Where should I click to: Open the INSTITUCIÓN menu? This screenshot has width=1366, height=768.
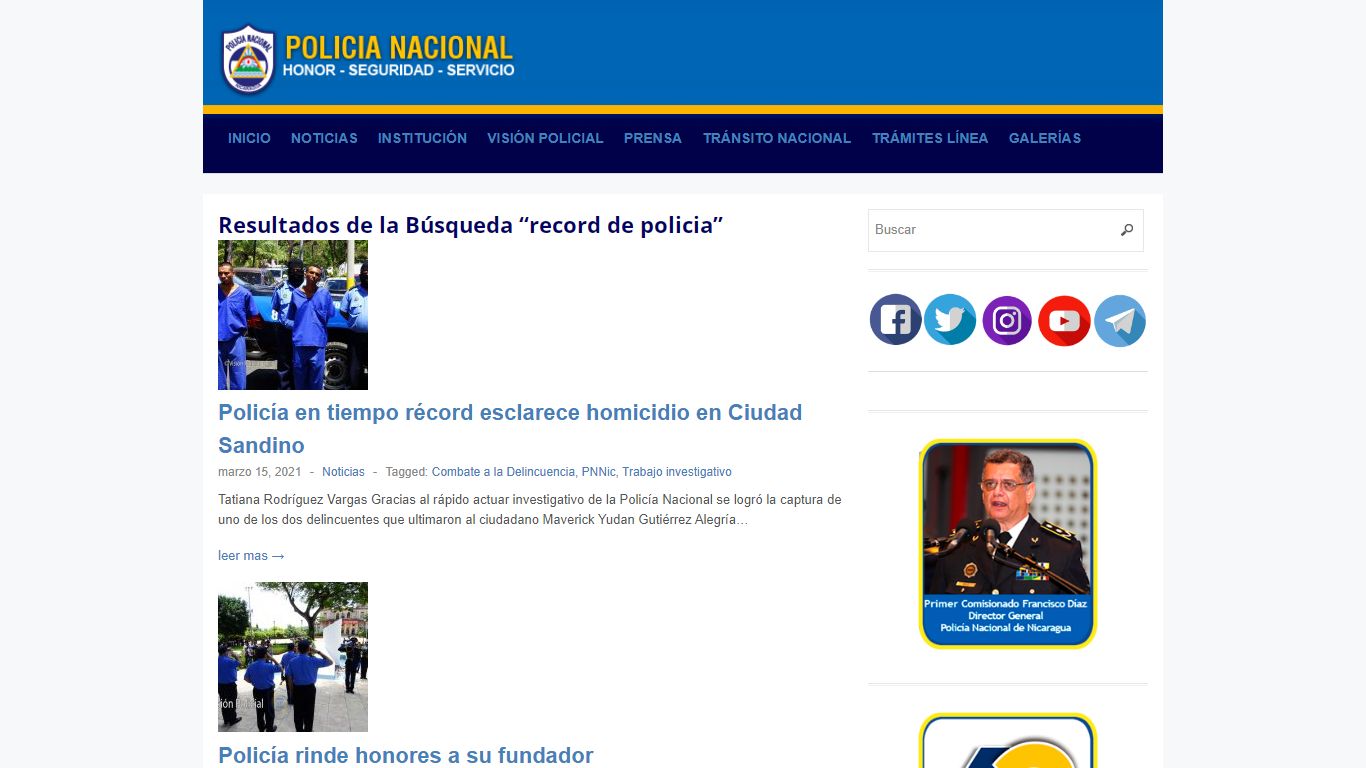422,138
